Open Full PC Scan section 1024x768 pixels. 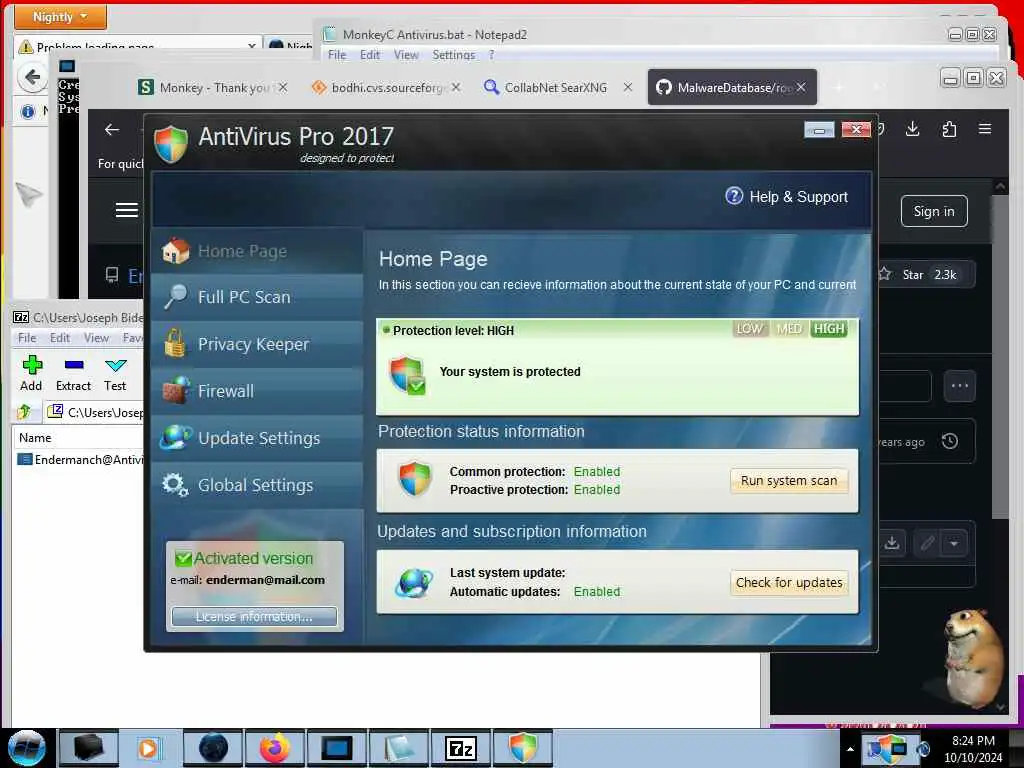point(257,297)
